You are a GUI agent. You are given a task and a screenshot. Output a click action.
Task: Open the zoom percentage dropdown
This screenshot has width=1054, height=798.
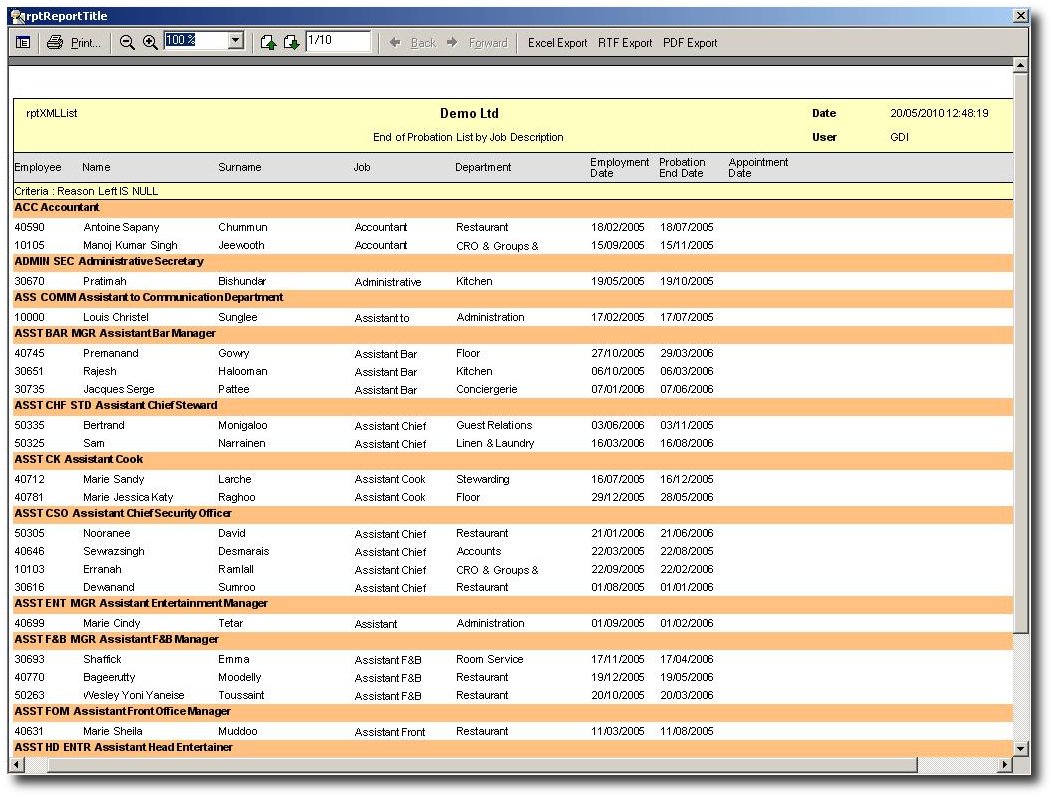pos(236,41)
